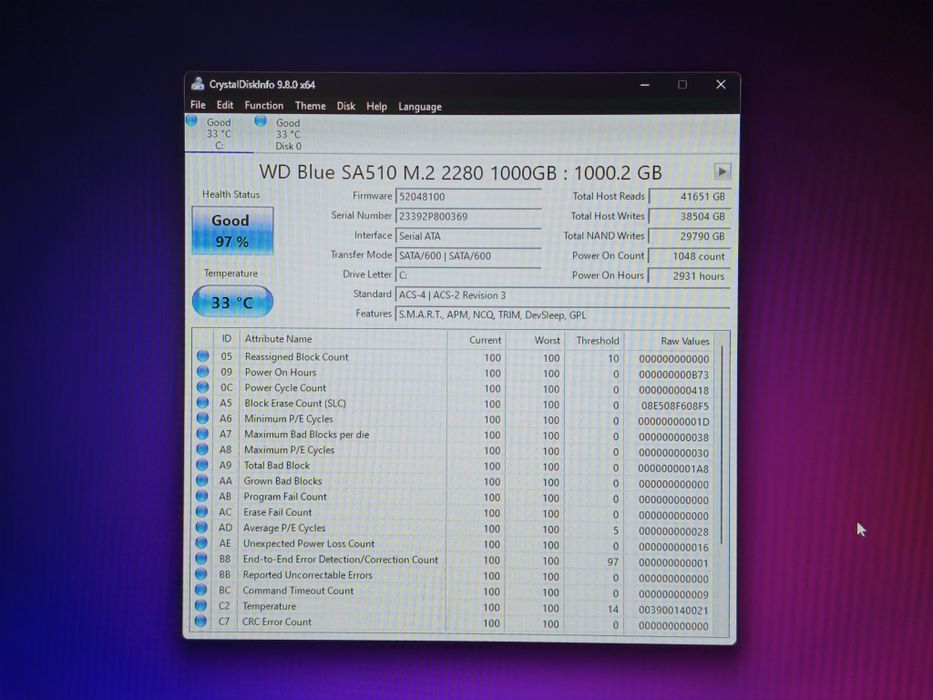Open the Help menu
Viewport: 933px width, 700px height.
[x=377, y=106]
